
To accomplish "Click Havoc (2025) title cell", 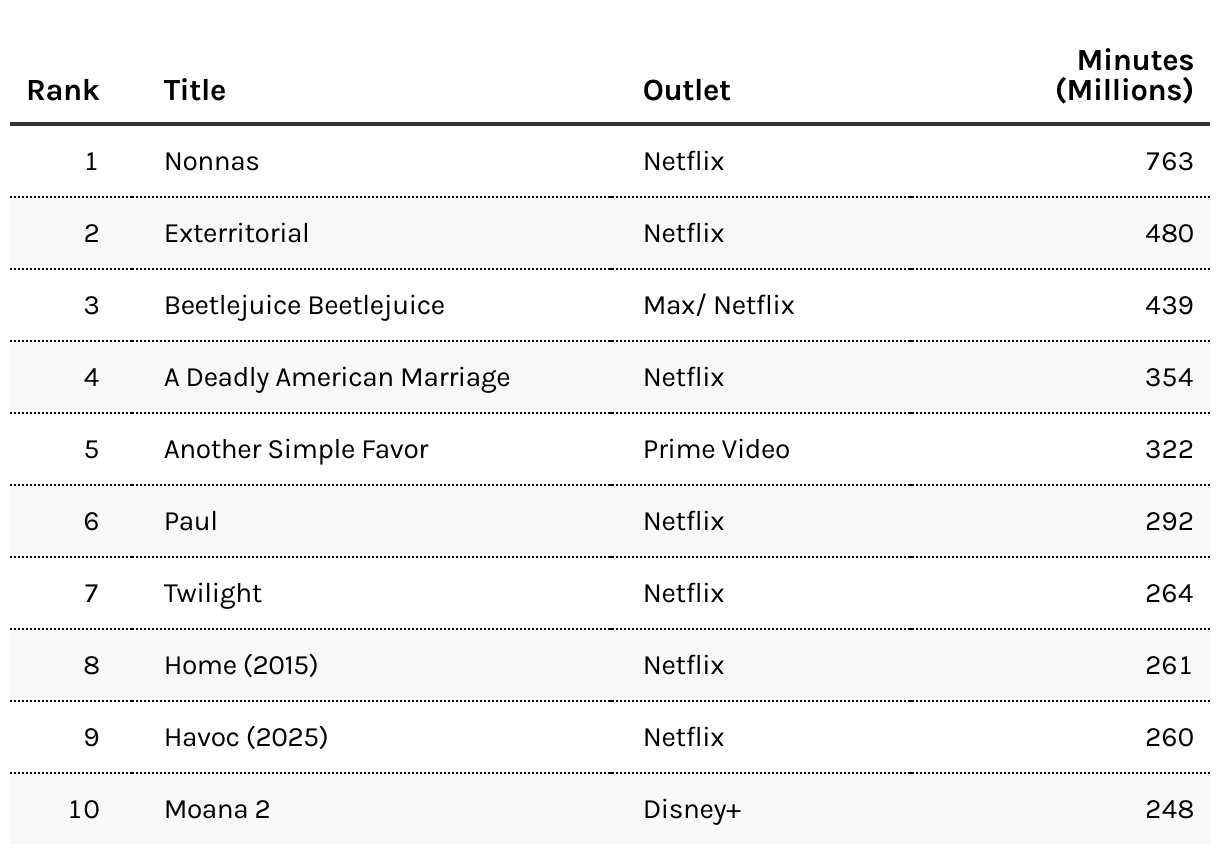I will click(x=246, y=737).
